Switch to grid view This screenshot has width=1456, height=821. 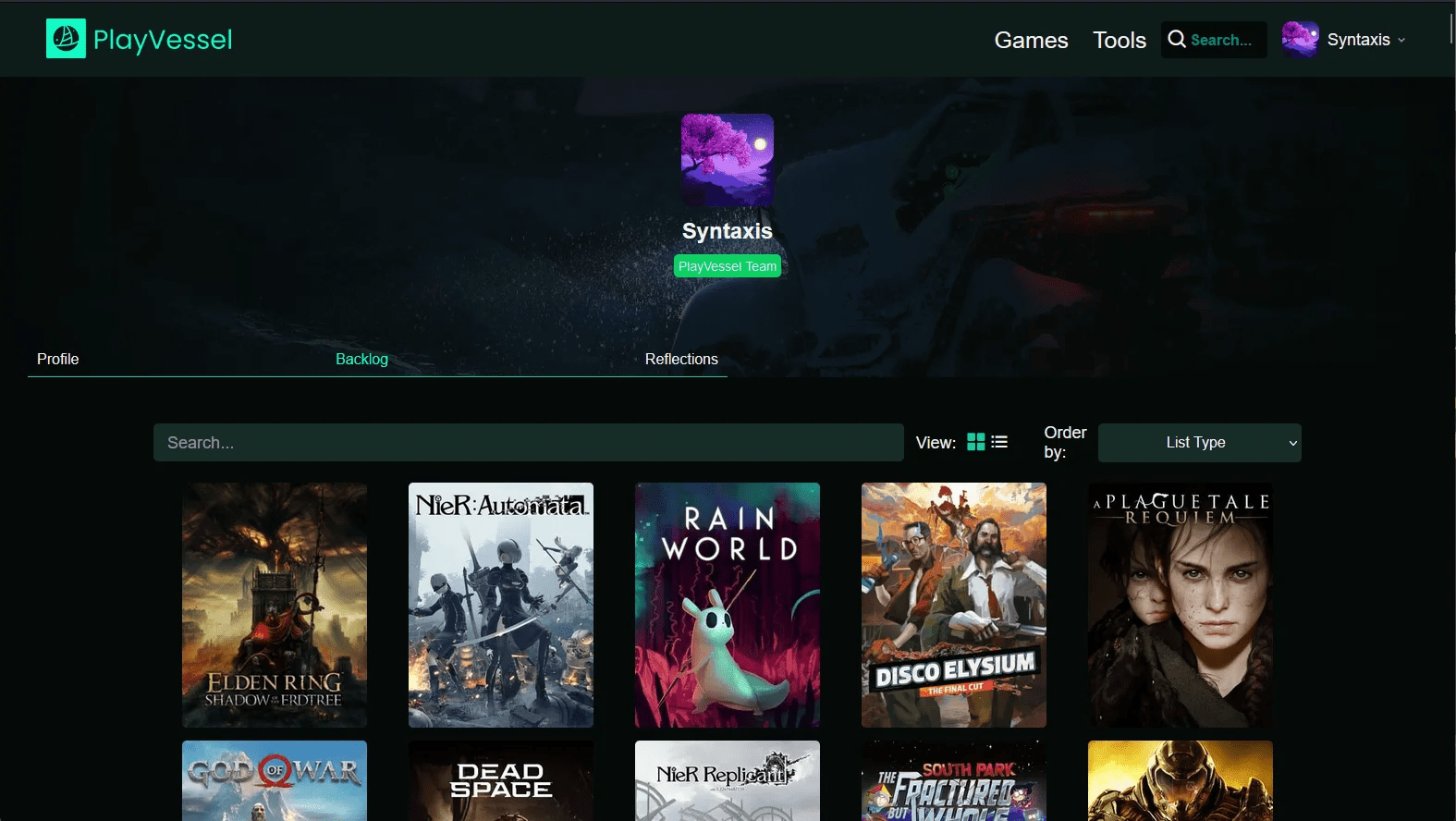pyautogui.click(x=976, y=442)
